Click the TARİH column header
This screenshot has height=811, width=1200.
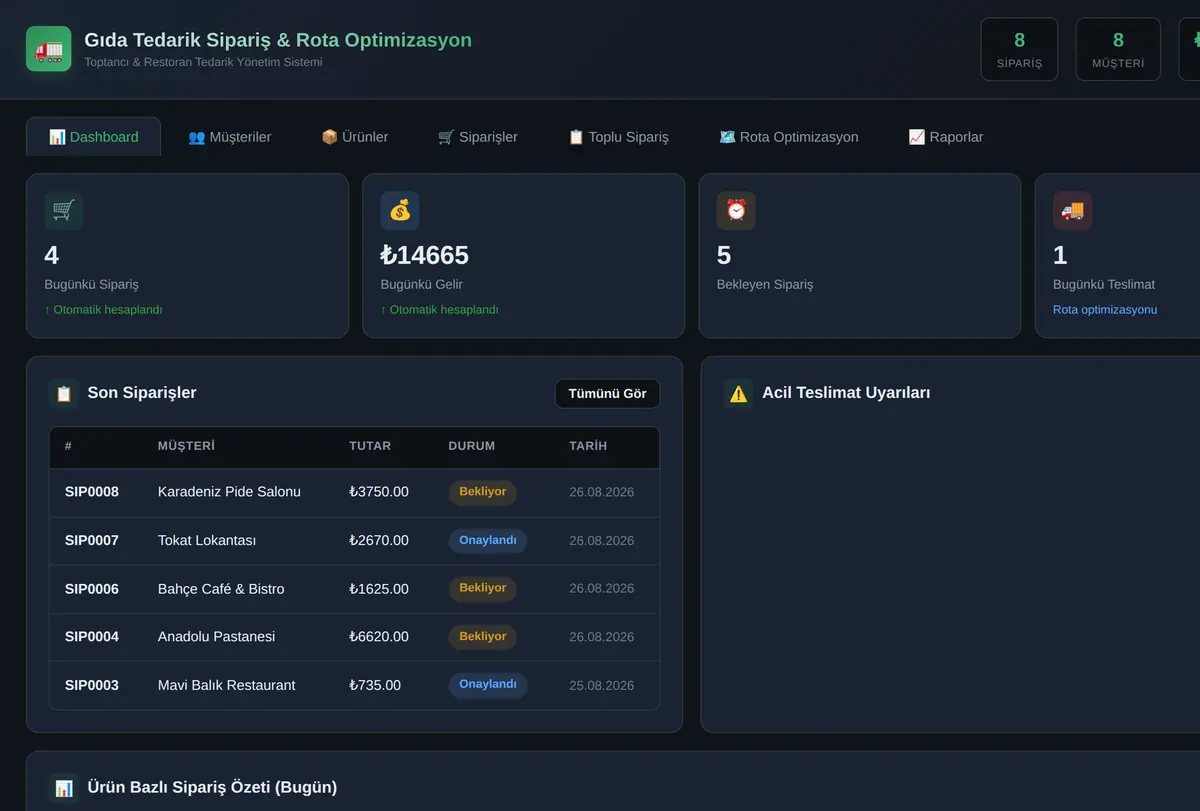tap(588, 446)
